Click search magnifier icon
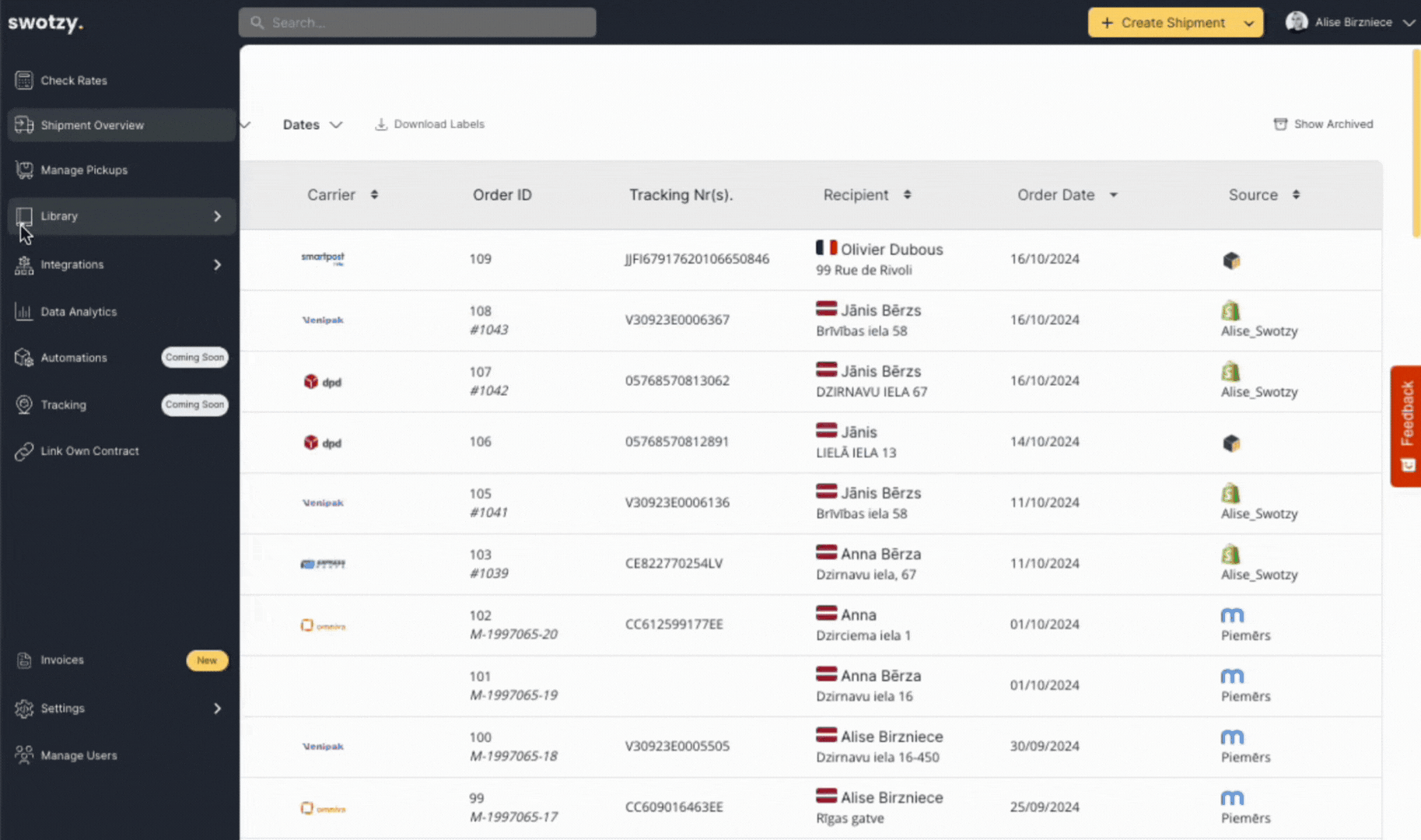The height and width of the screenshot is (840, 1421). pyautogui.click(x=257, y=23)
